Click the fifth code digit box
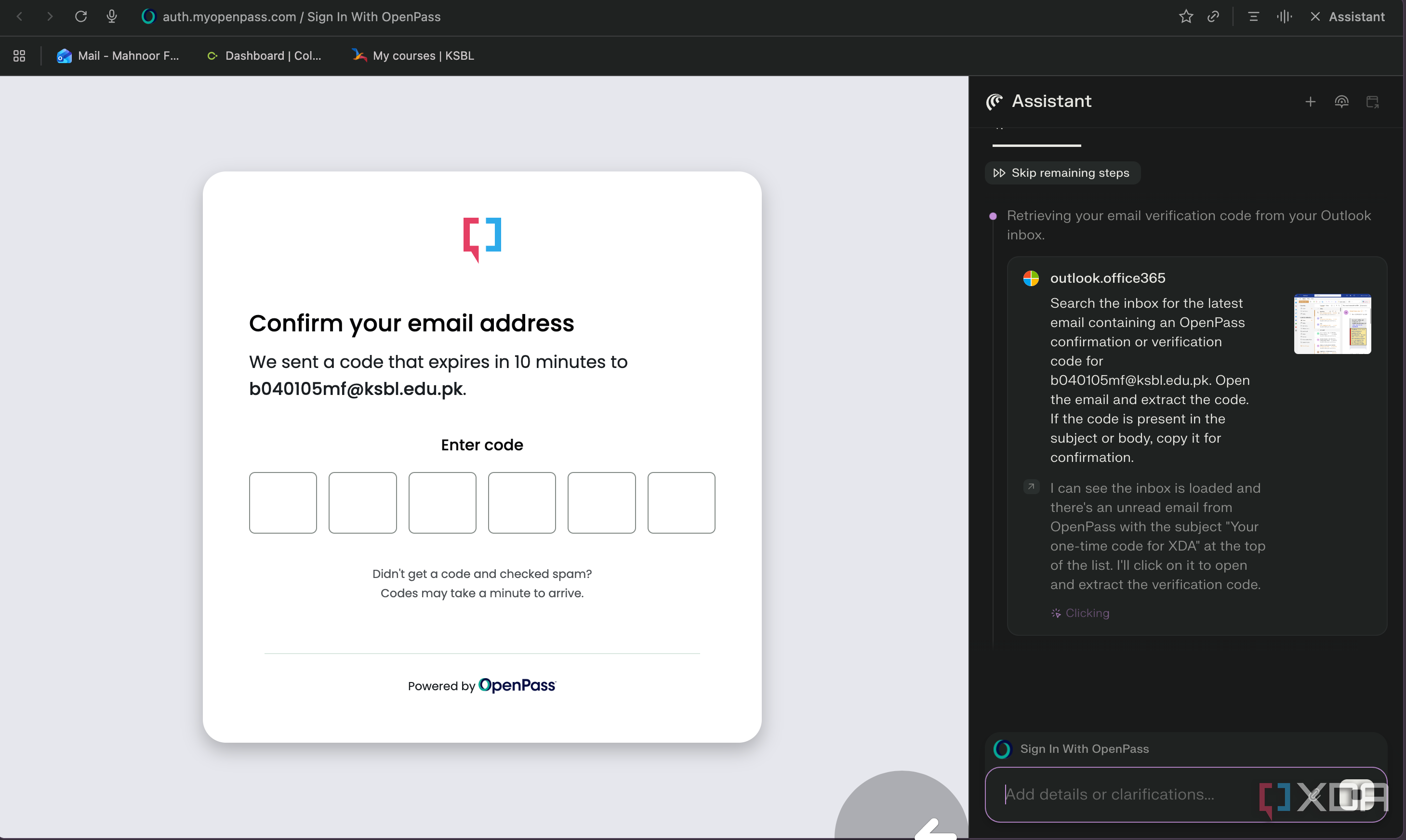 [601, 503]
